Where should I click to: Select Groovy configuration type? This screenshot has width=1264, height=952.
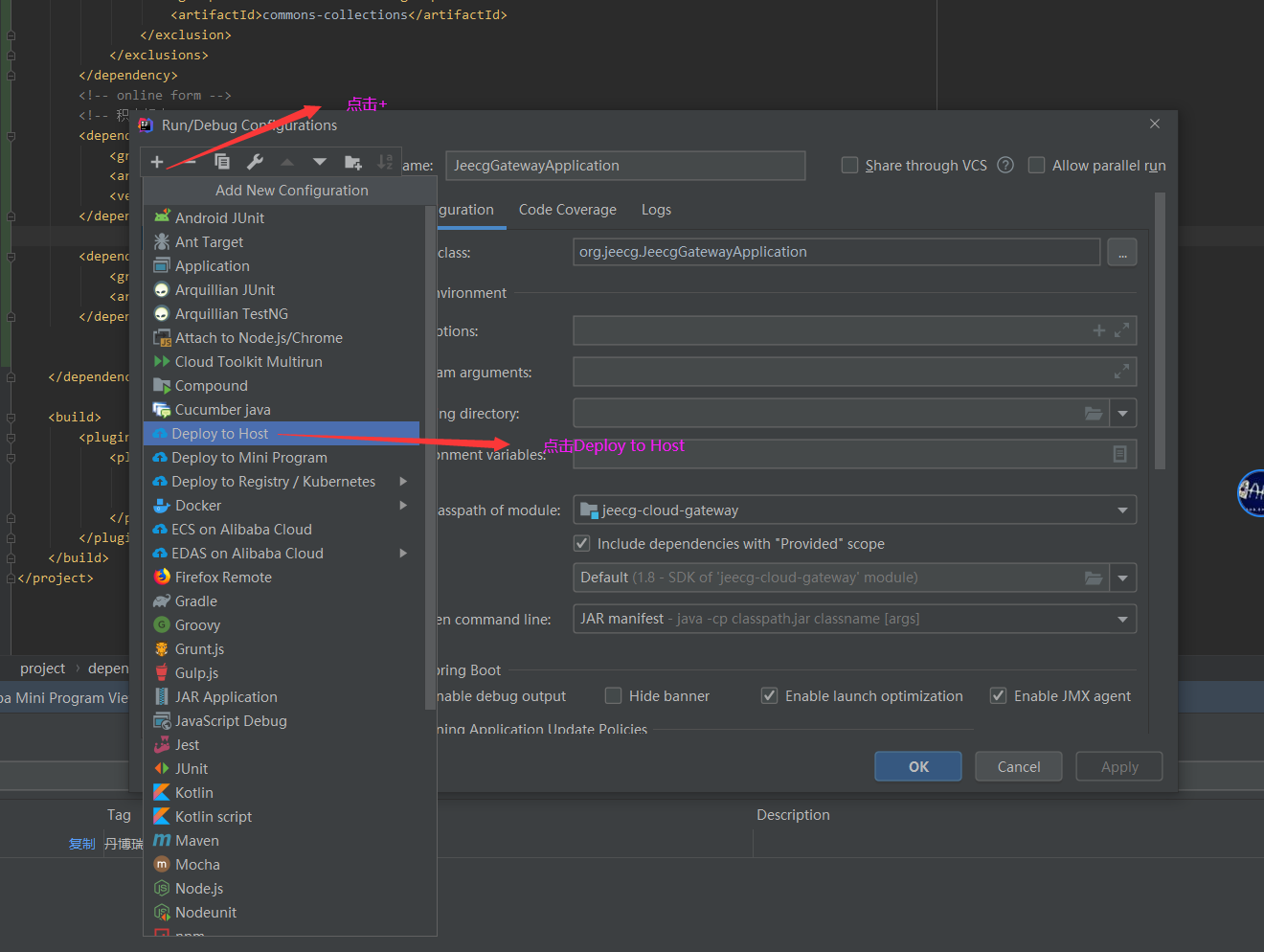pos(282,624)
